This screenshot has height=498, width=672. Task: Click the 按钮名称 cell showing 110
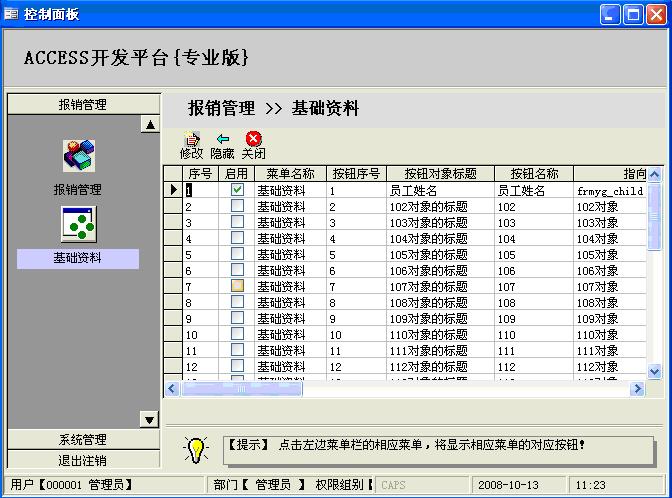(x=534, y=334)
